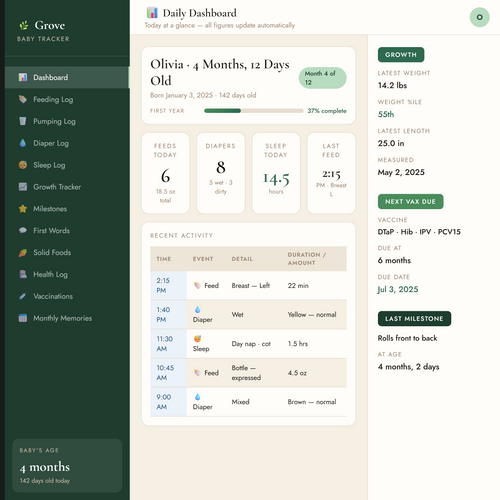Open the Health Log page
Screen dimensions: 500x500
pos(67,274)
